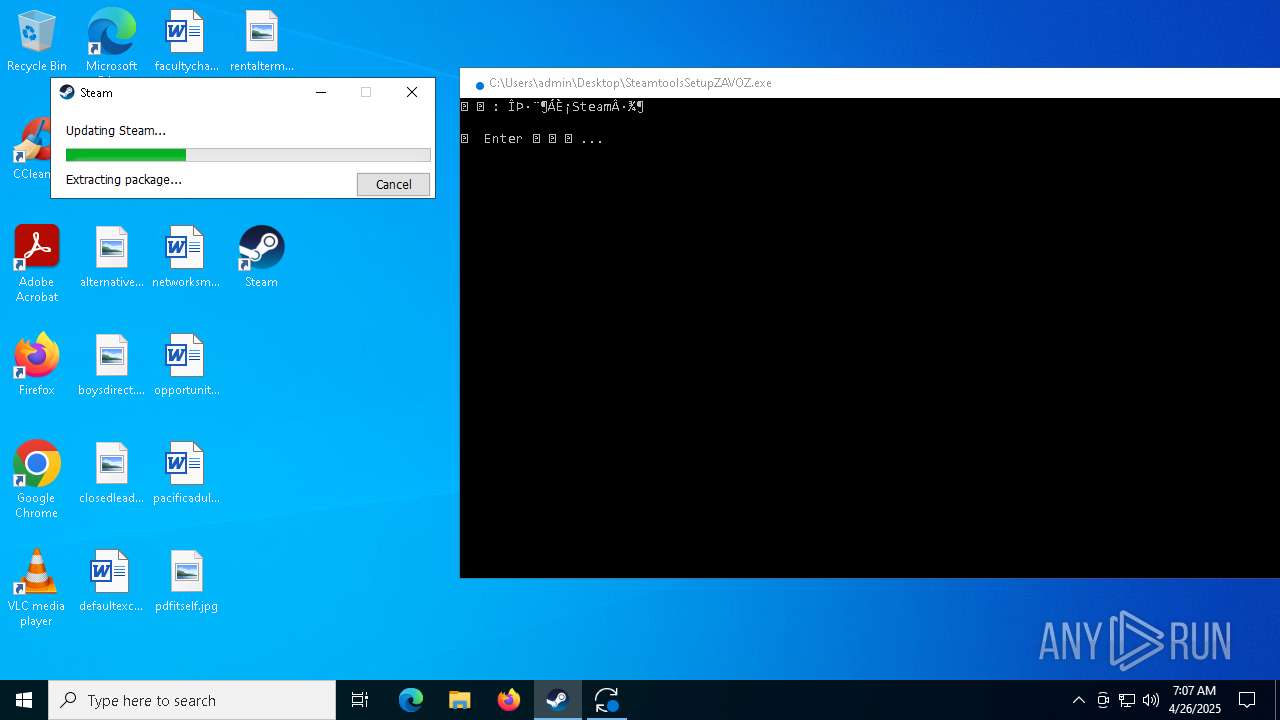This screenshot has width=1280, height=720.
Task: Open the Adobe Acrobat desktop shortcut
Action: pos(36,263)
